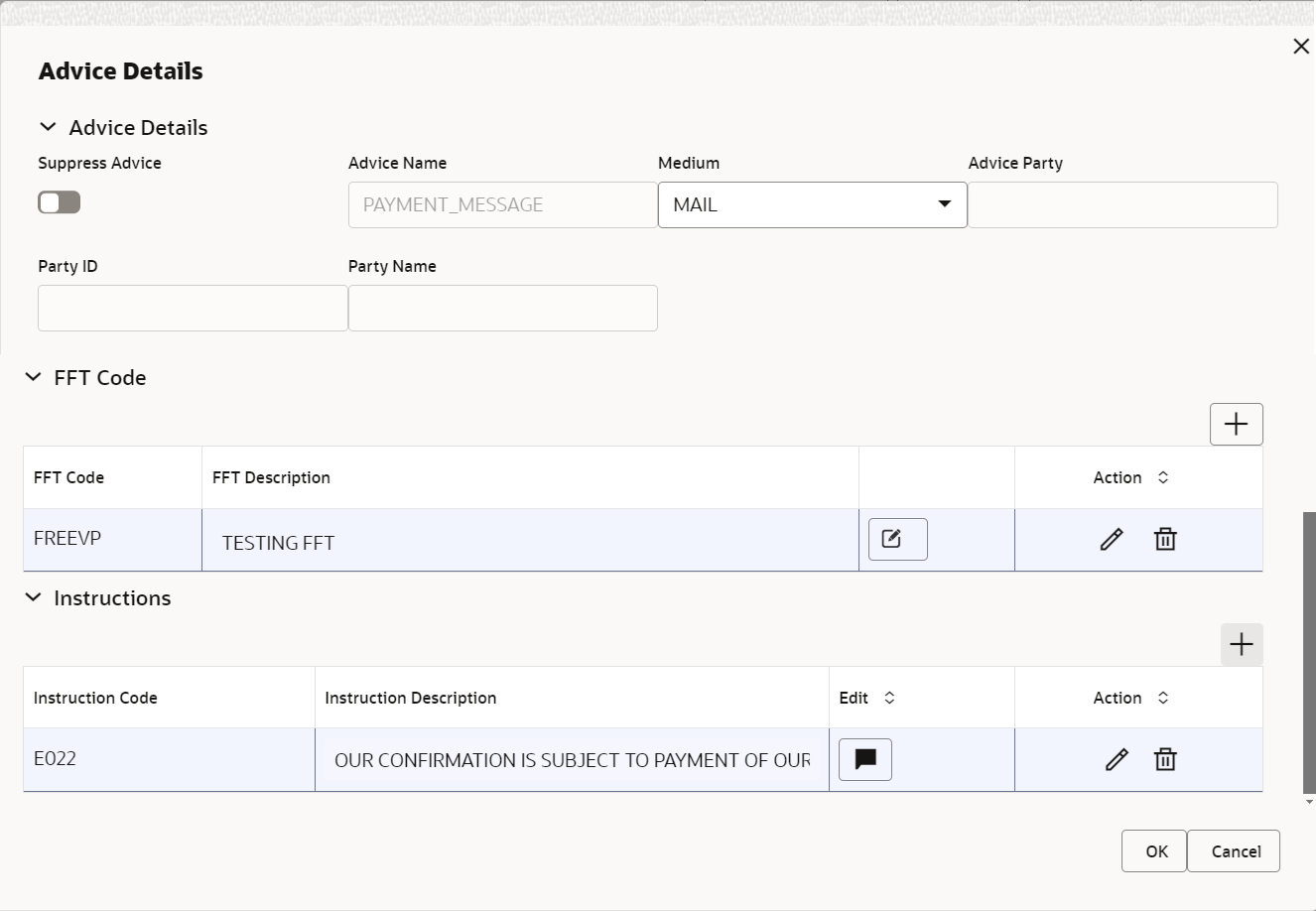
Task: Enable the Suppress Advice toggle
Action: pyautogui.click(x=59, y=201)
